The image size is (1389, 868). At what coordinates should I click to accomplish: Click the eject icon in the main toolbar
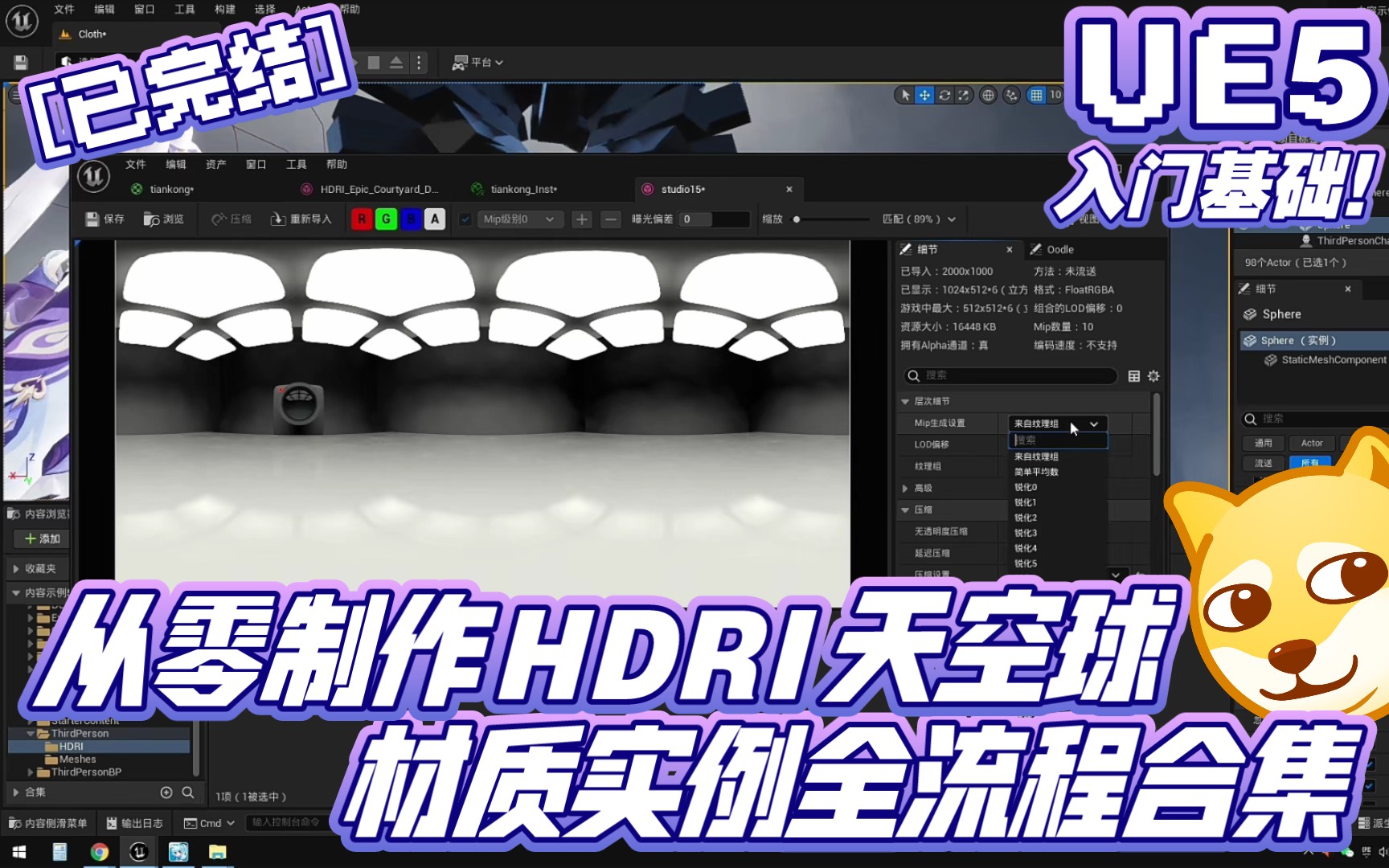(396, 63)
